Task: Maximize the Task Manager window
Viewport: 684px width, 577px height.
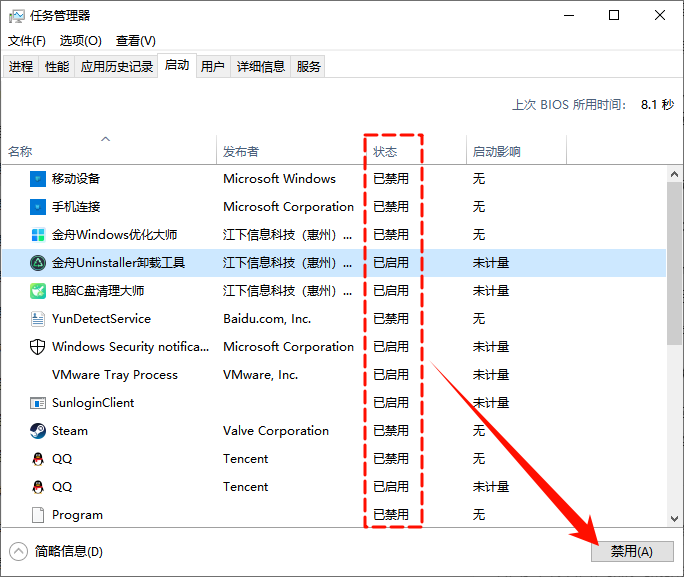Action: [614, 16]
